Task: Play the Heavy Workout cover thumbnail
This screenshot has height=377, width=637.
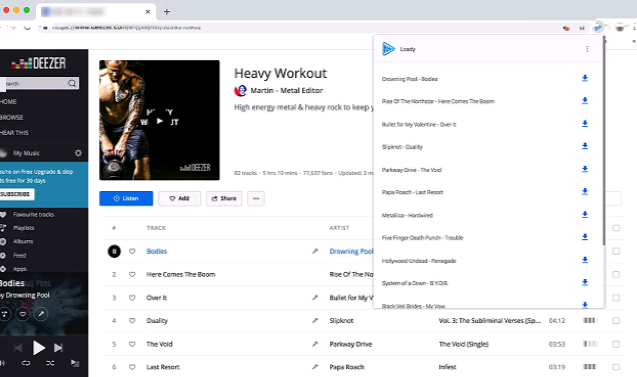Action: tap(159, 120)
